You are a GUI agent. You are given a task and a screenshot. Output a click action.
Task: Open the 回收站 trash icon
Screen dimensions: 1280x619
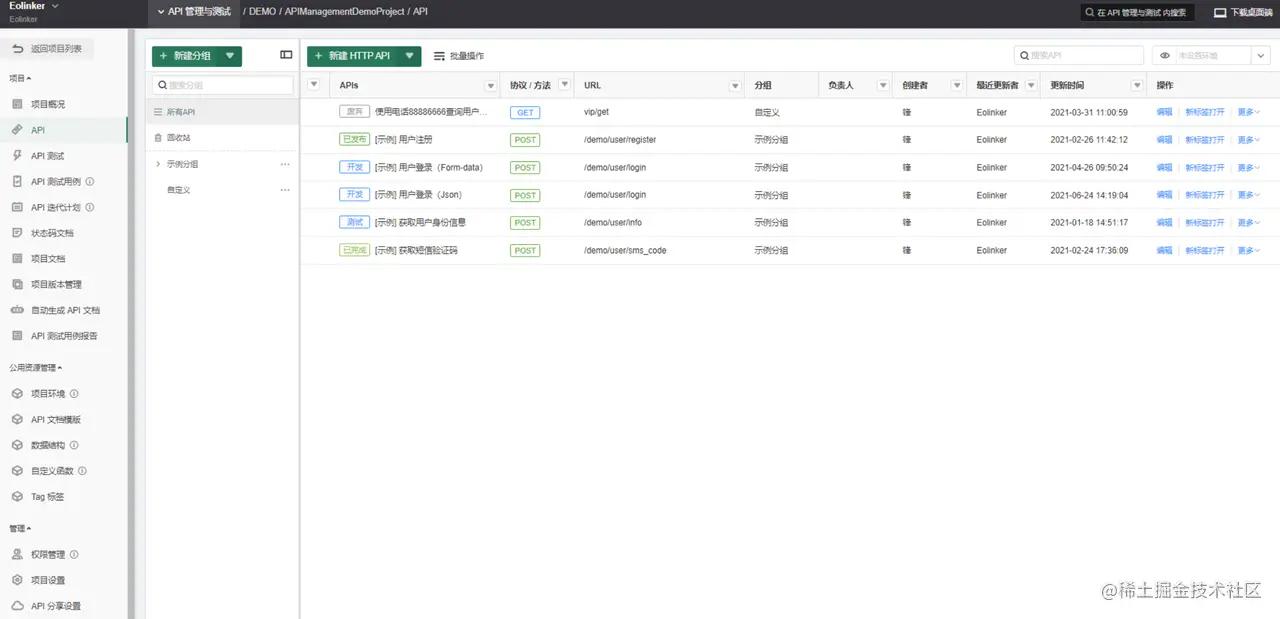[x=158, y=138]
